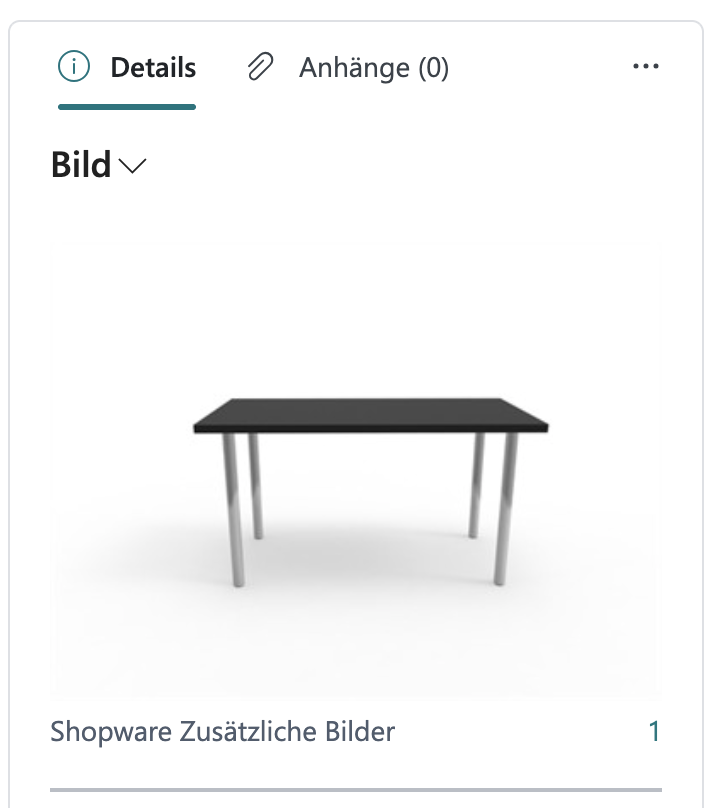Image resolution: width=712 pixels, height=808 pixels.
Task: Click the word Anhänge in the tab
Action: [x=354, y=68]
